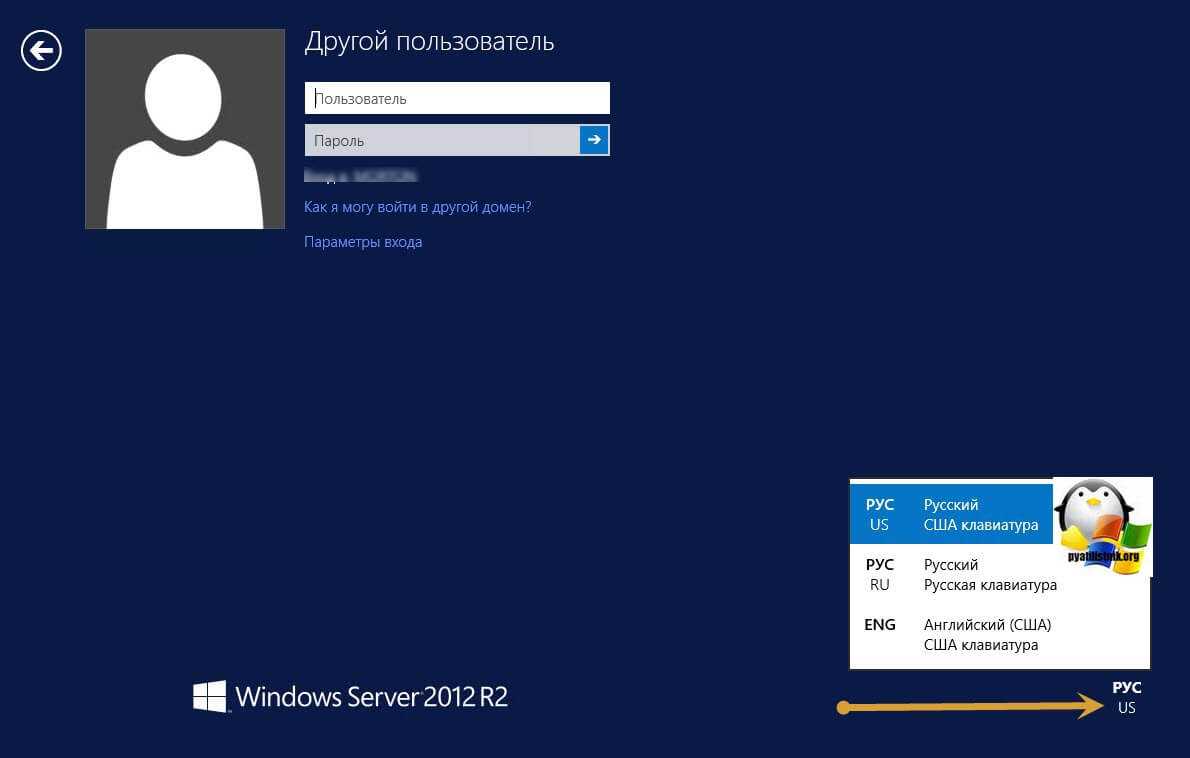Click the ENG abbreviation in layout list
Viewport: 1190px width, 758px height.
click(x=879, y=625)
